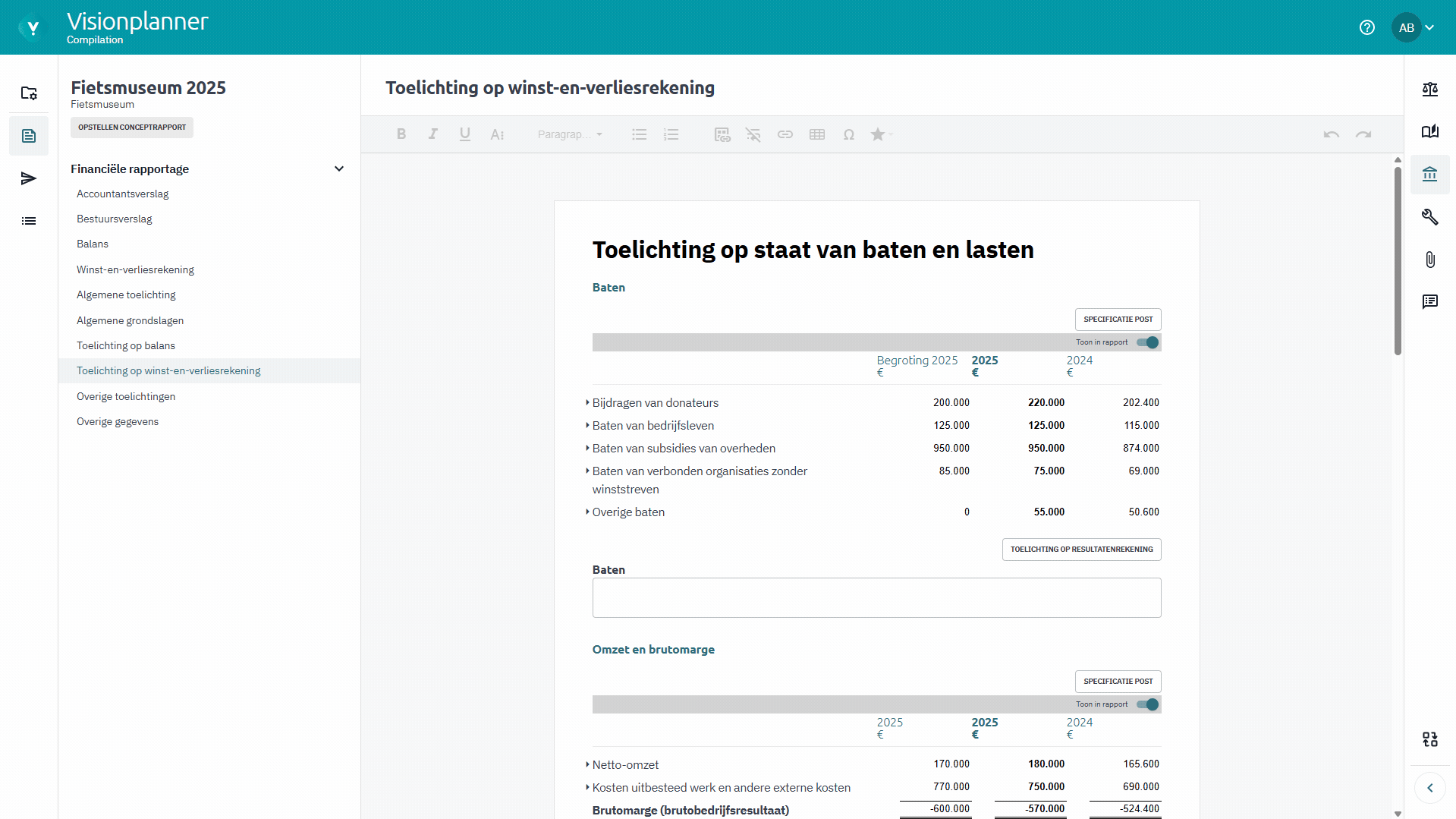Open the comments chat icon in right panel
Viewport: 1456px width, 819px height.
click(x=1430, y=302)
